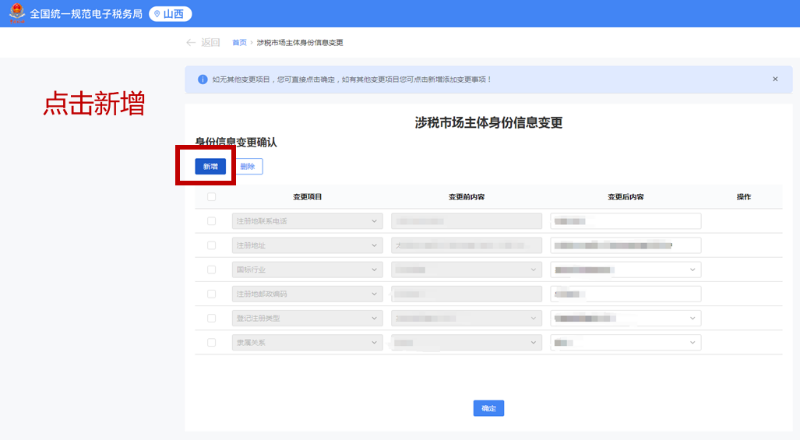The image size is (800, 440).
Task: Click the 确定 button
Action: pyautogui.click(x=487, y=408)
